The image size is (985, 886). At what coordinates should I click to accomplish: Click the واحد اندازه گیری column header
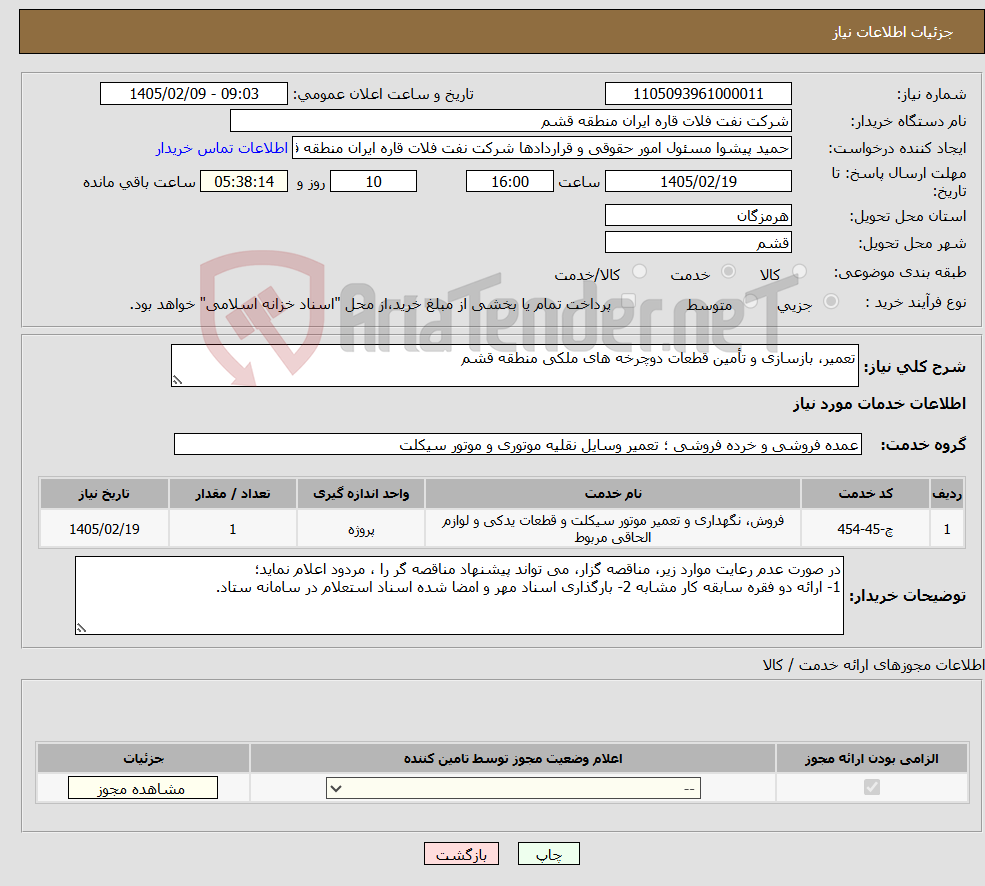[x=361, y=493]
